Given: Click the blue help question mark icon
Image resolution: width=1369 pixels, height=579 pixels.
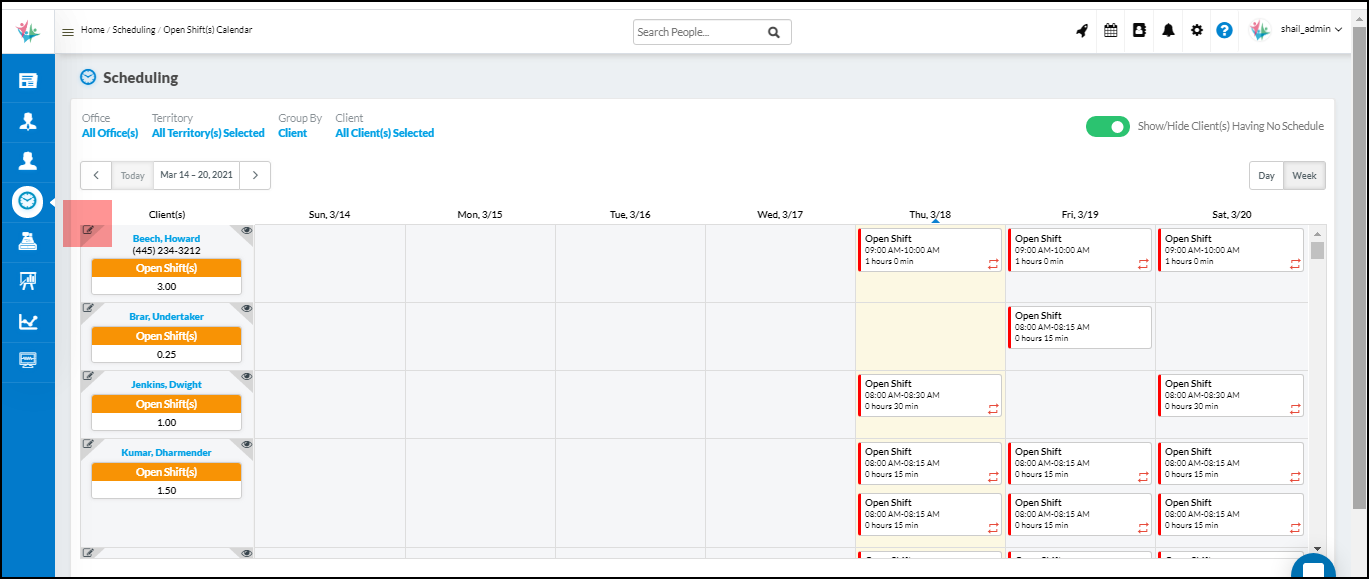Looking at the screenshot, I should tap(1224, 31).
